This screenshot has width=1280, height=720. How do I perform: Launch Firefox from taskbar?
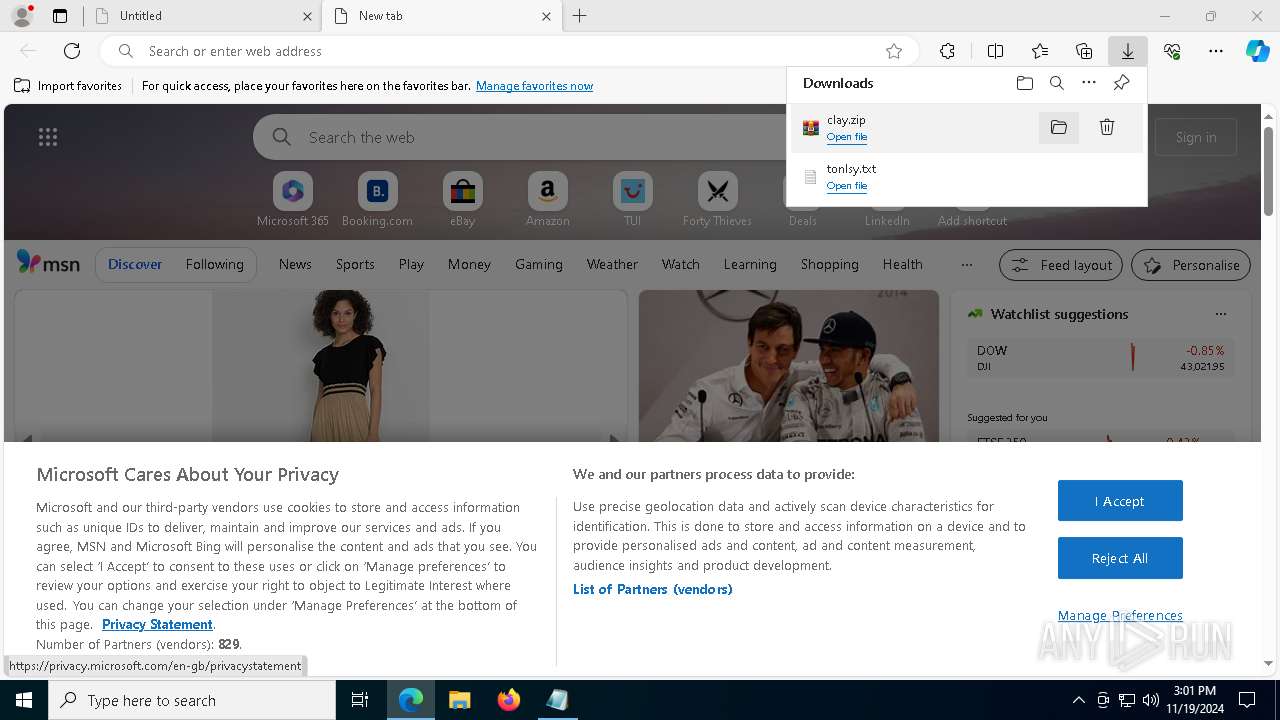[x=508, y=700]
